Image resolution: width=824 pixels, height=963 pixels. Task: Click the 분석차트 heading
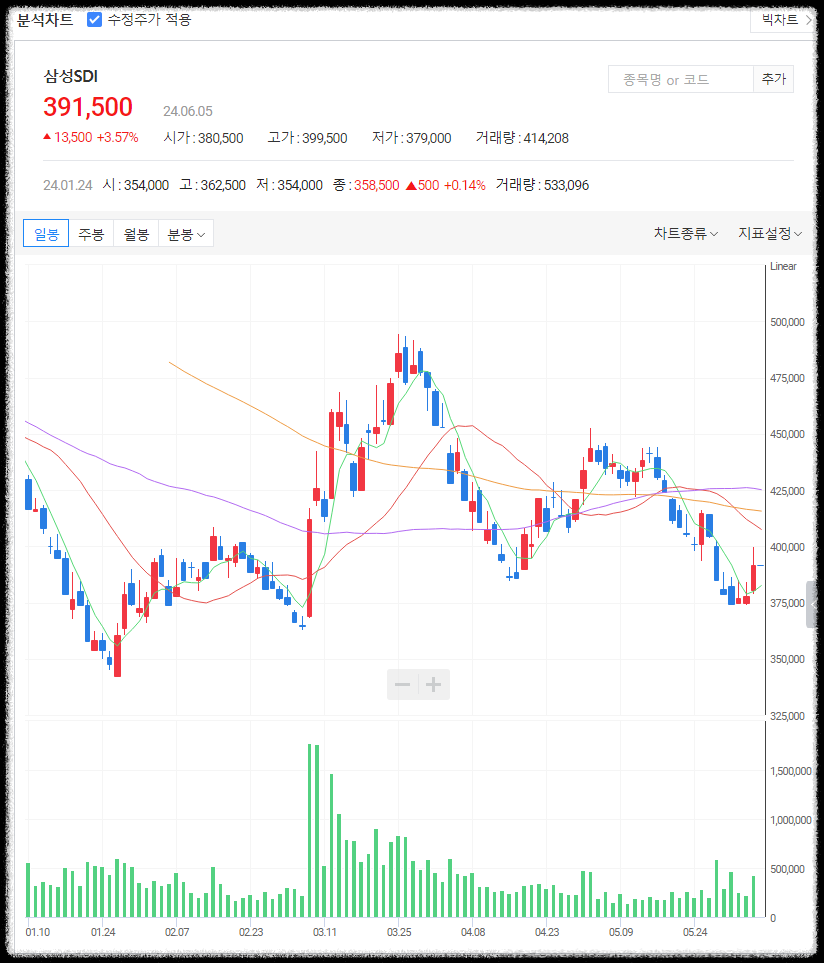point(45,20)
